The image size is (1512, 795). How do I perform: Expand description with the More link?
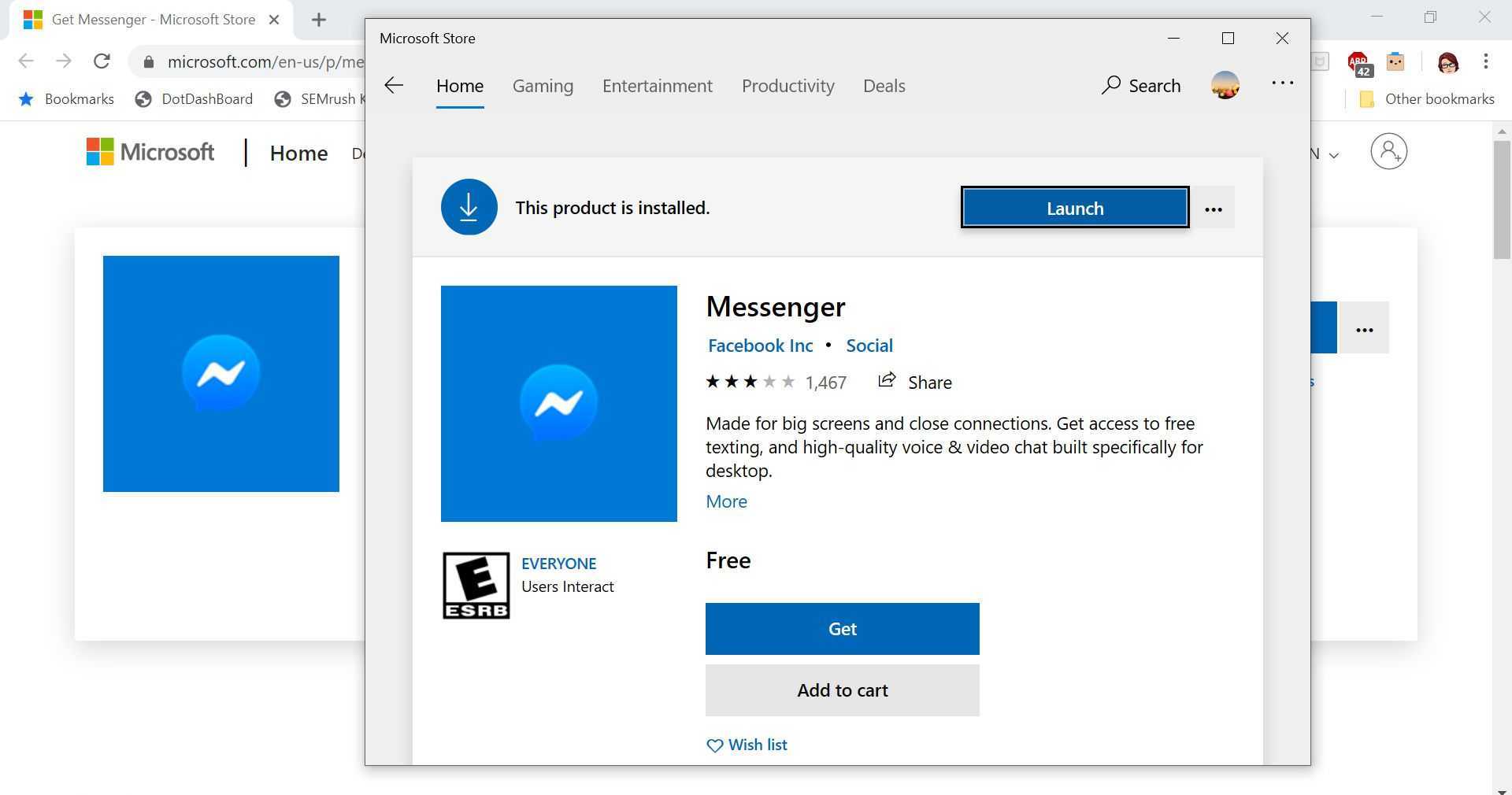pyautogui.click(x=726, y=501)
